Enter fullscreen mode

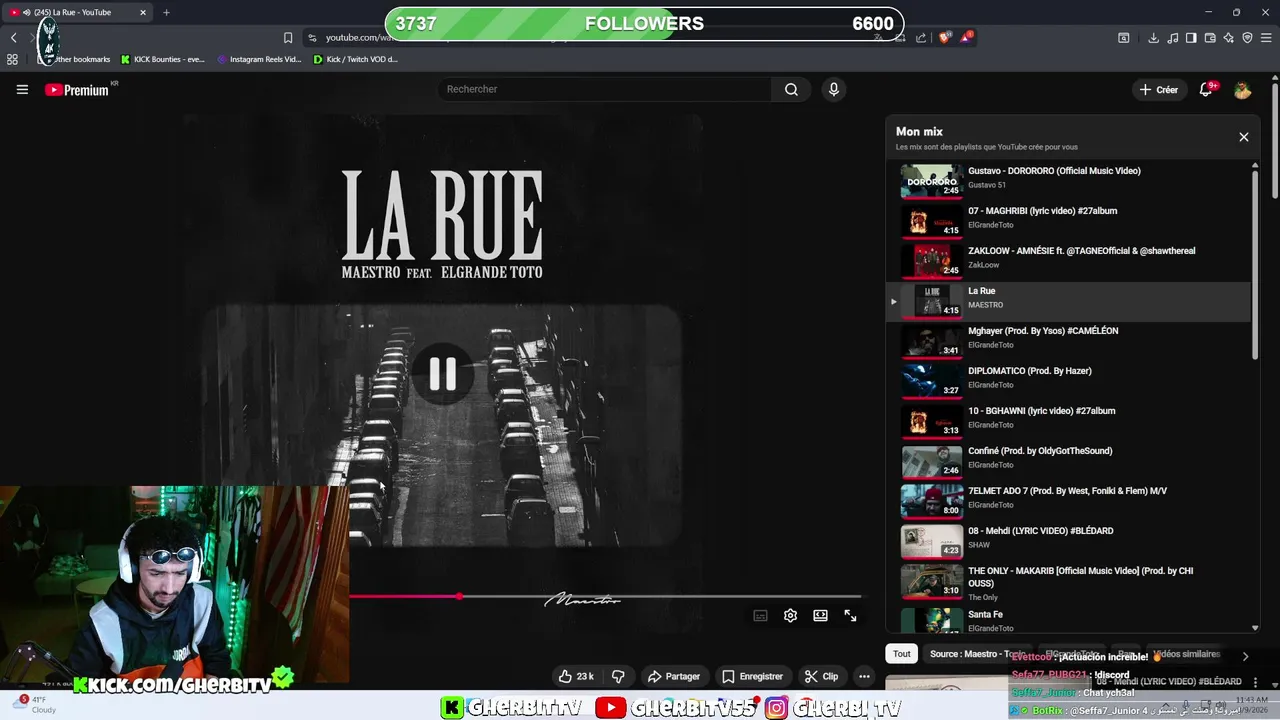point(850,616)
